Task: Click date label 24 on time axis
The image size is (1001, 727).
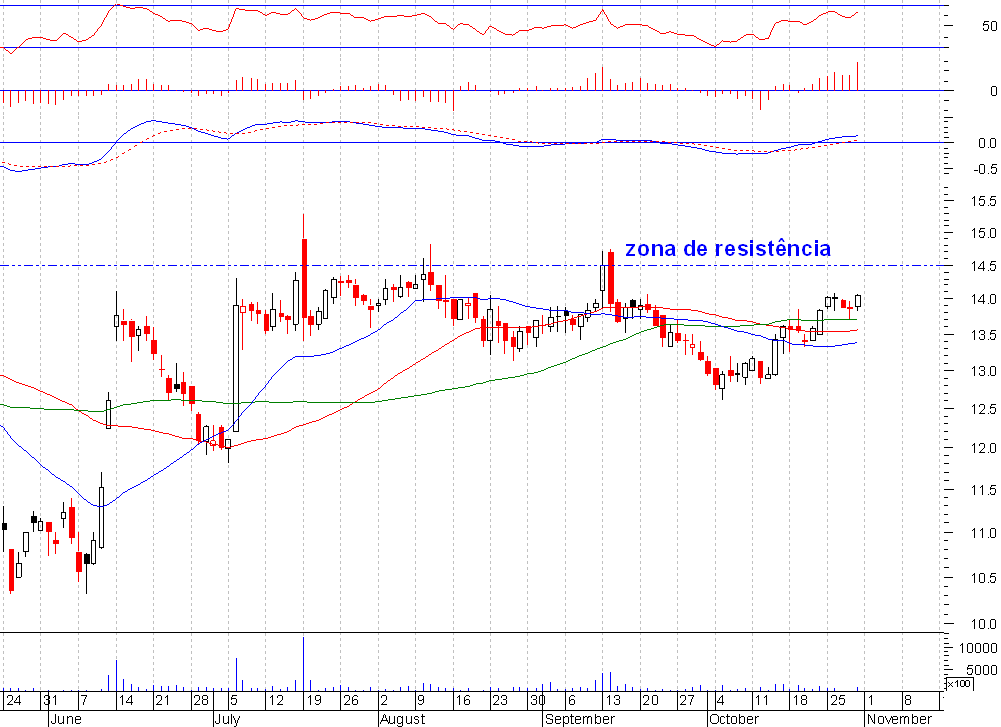Action: coord(13,701)
